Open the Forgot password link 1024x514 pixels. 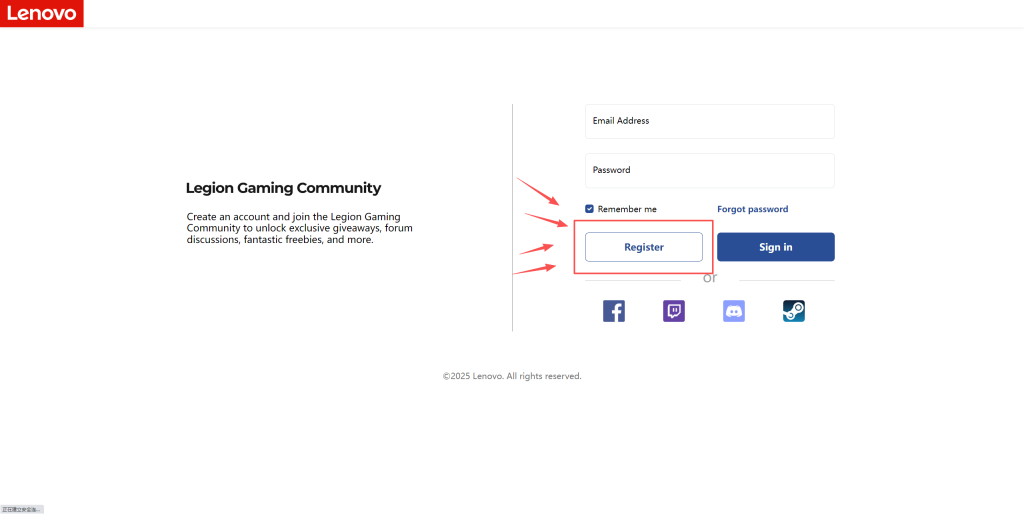752,209
